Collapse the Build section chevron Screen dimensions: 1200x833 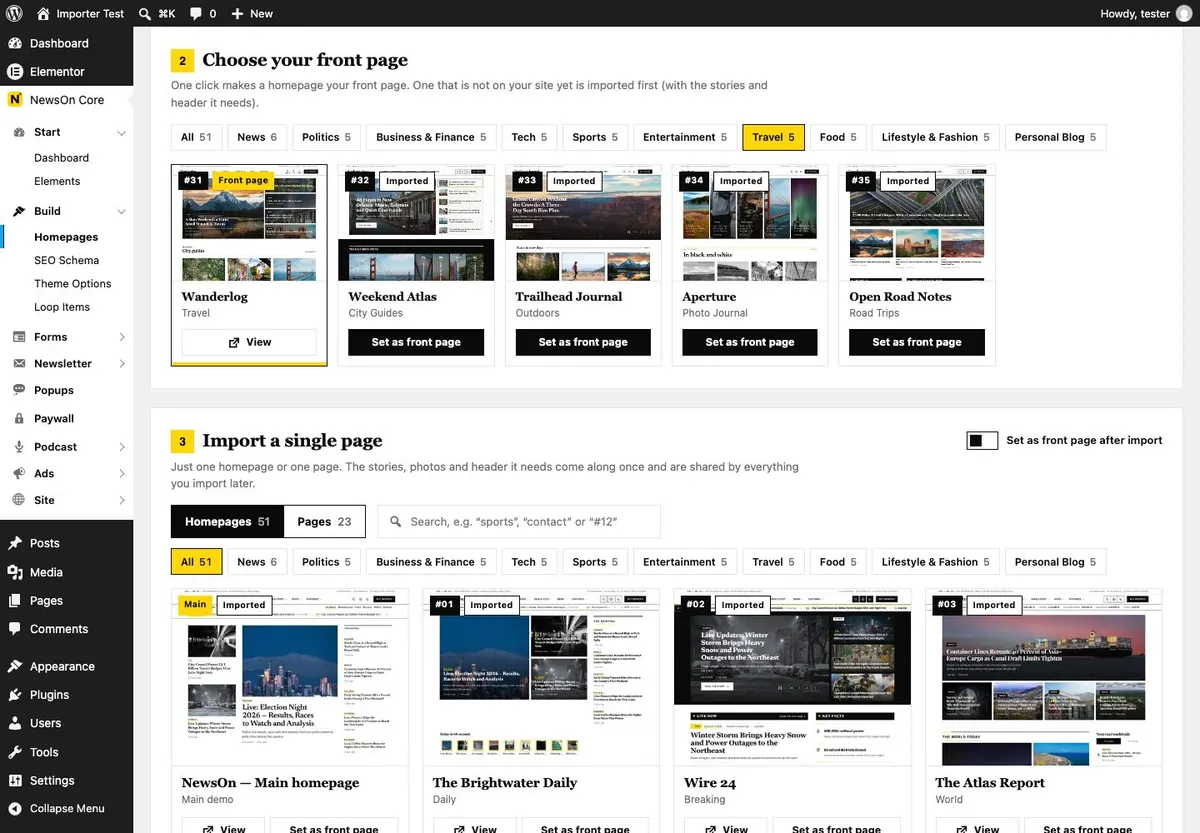point(122,212)
